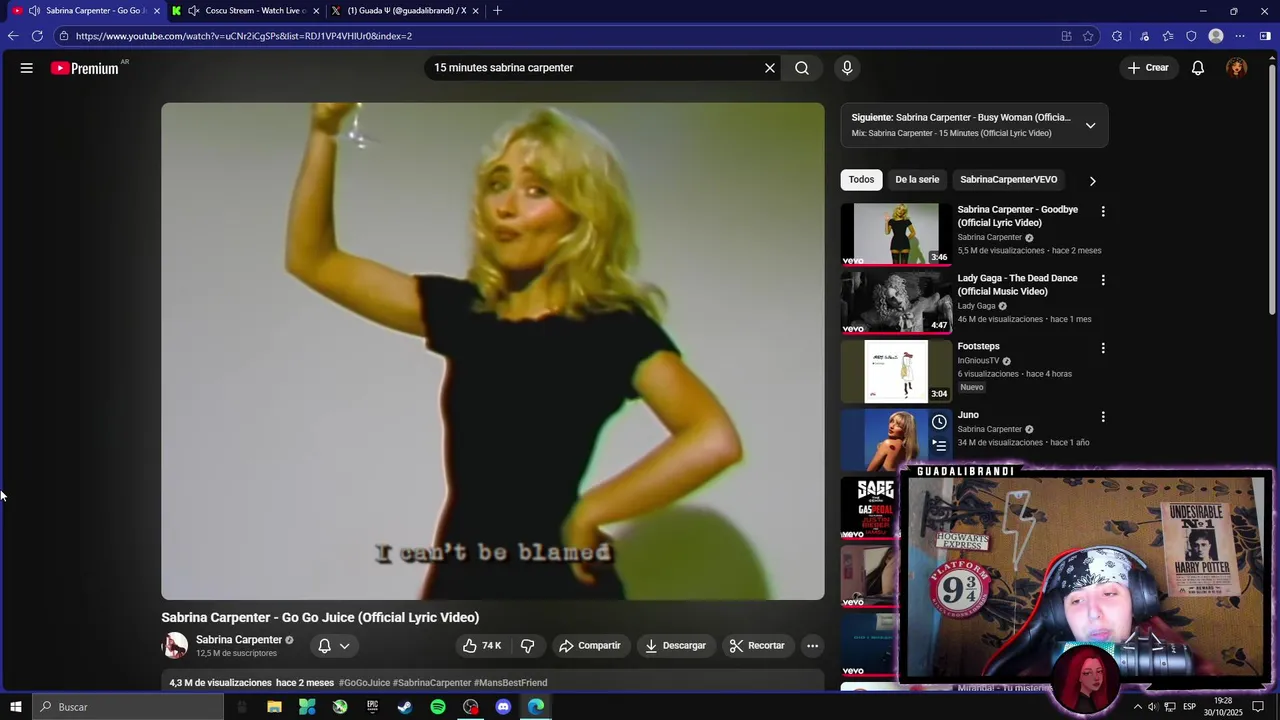1280x720 pixels.
Task: Open the YouTube hamburger guide menu
Action: point(27,68)
